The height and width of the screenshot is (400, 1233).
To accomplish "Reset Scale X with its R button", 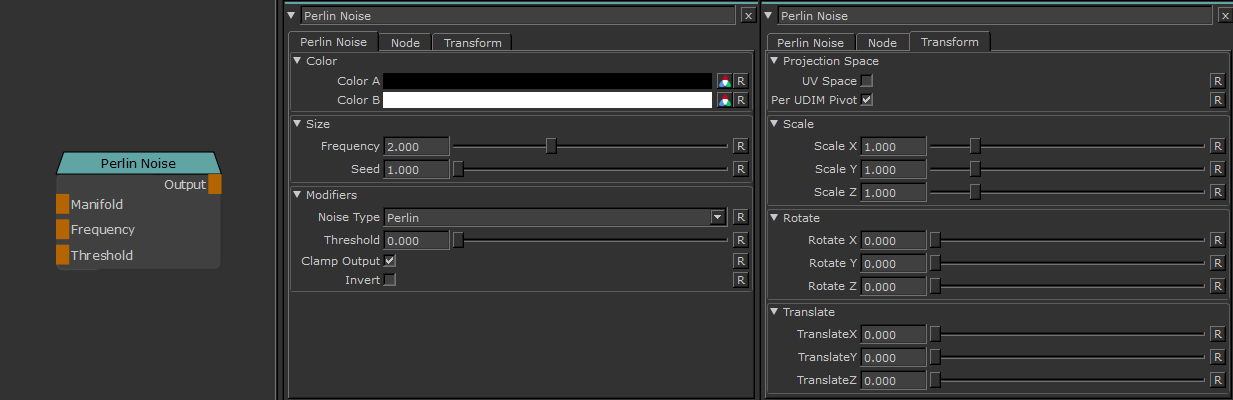I will coord(1217,146).
